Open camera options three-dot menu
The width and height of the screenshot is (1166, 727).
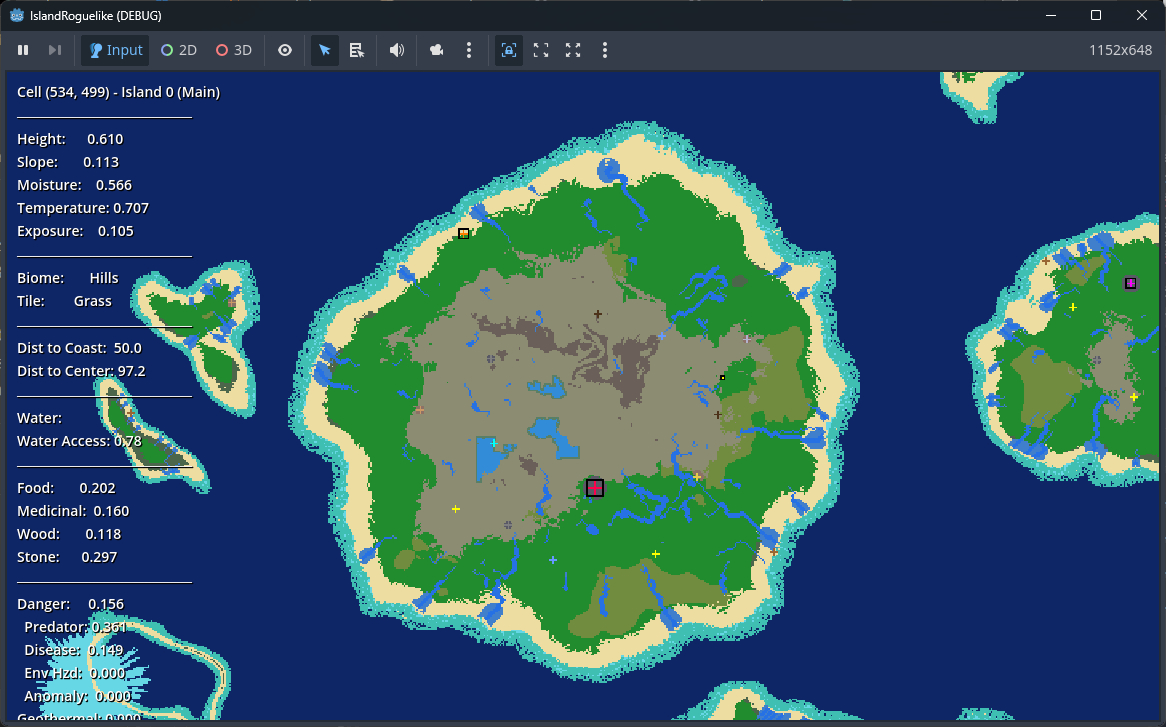(x=469, y=50)
